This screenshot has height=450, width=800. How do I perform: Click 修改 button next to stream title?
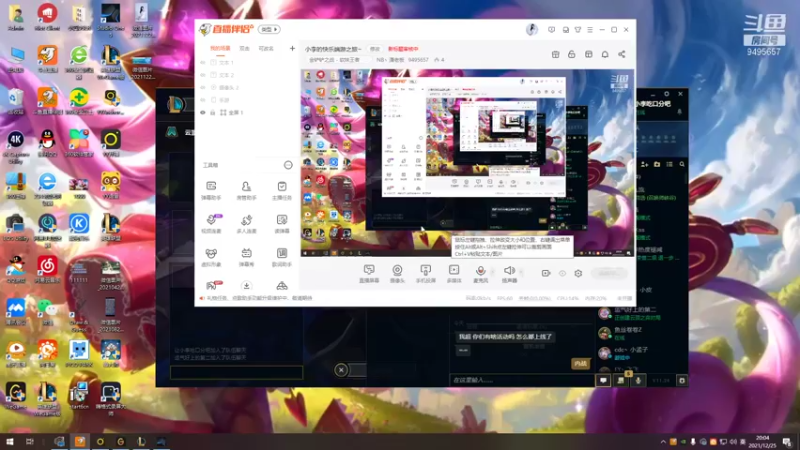pos(375,49)
